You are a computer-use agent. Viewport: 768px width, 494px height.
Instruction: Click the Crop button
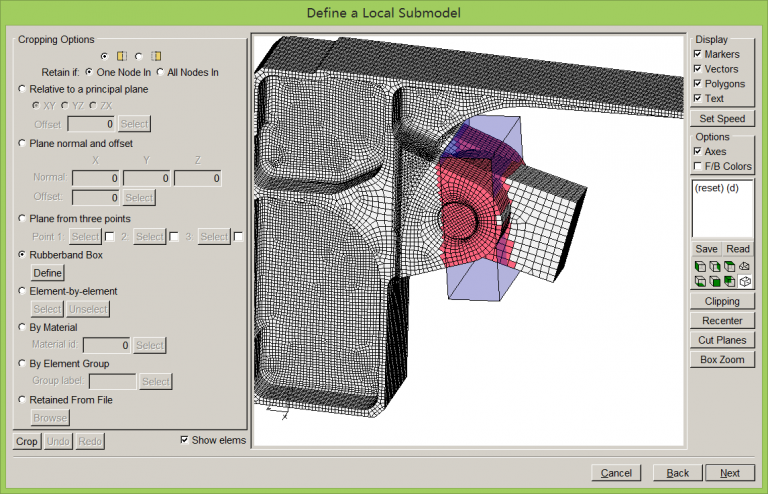[27, 441]
